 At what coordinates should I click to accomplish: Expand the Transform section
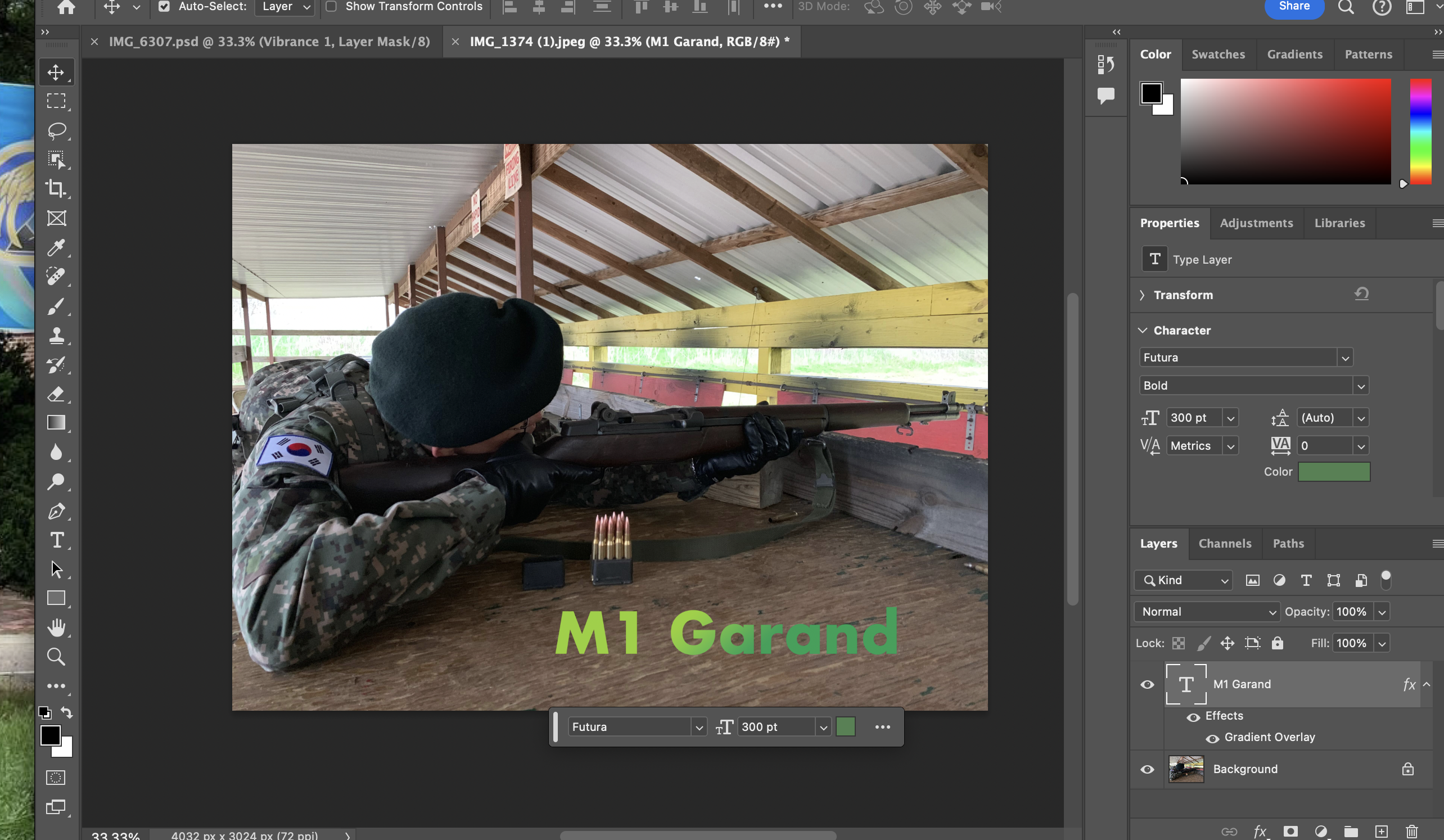[1142, 295]
